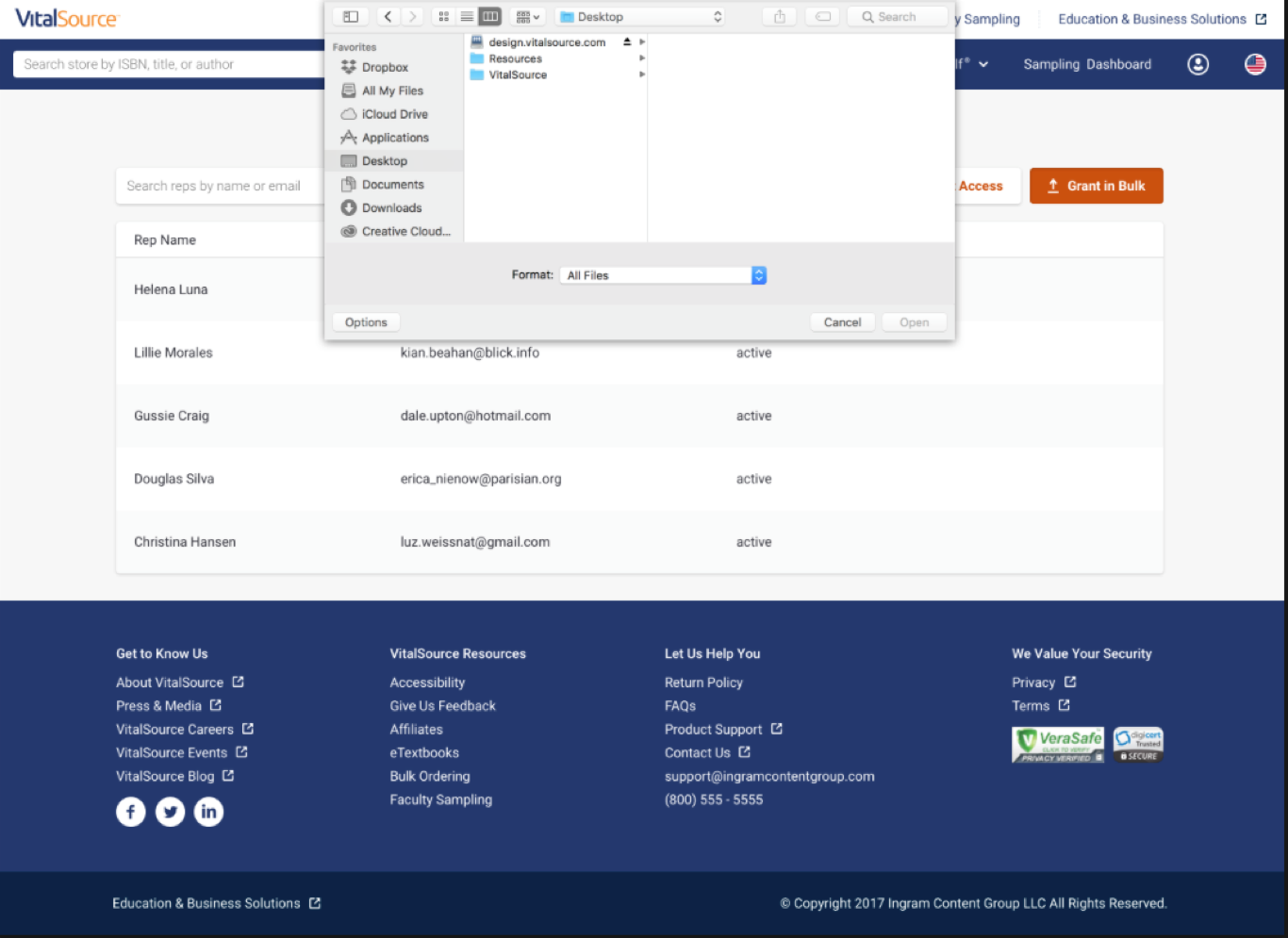Open the Faculty Sampling footer link
This screenshot has width=1288, height=938.
[440, 799]
